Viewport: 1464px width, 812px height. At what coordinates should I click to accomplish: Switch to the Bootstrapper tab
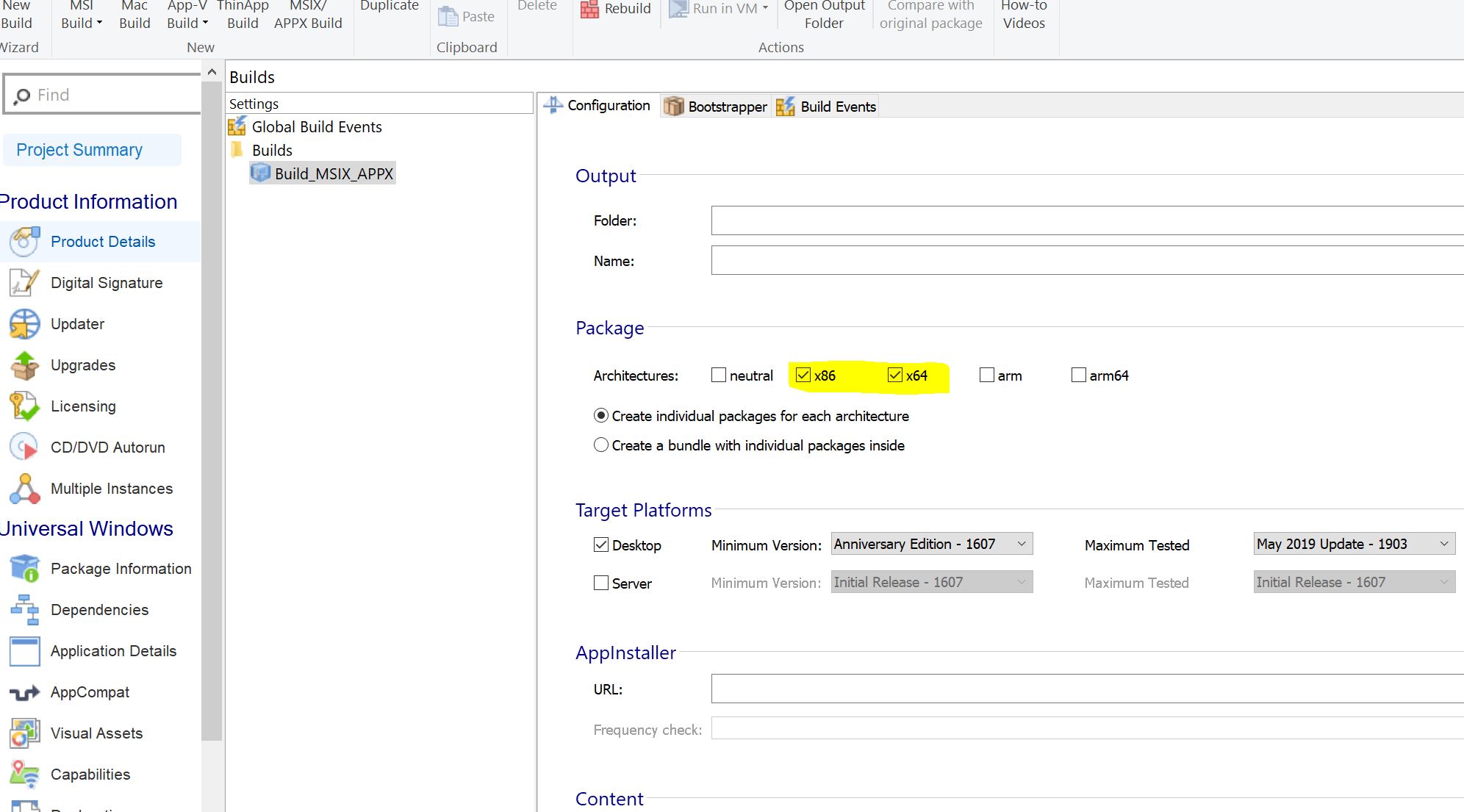point(716,107)
